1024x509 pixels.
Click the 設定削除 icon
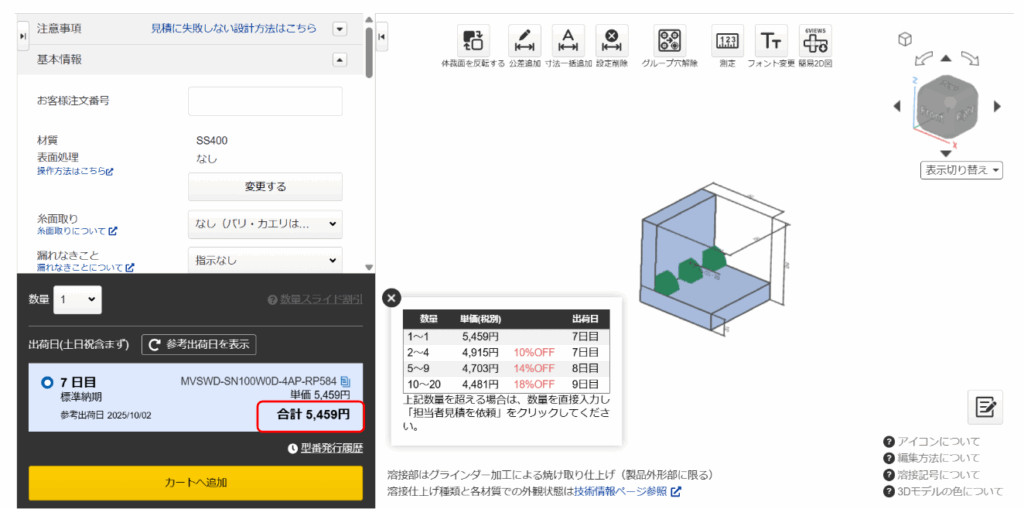[x=611, y=41]
